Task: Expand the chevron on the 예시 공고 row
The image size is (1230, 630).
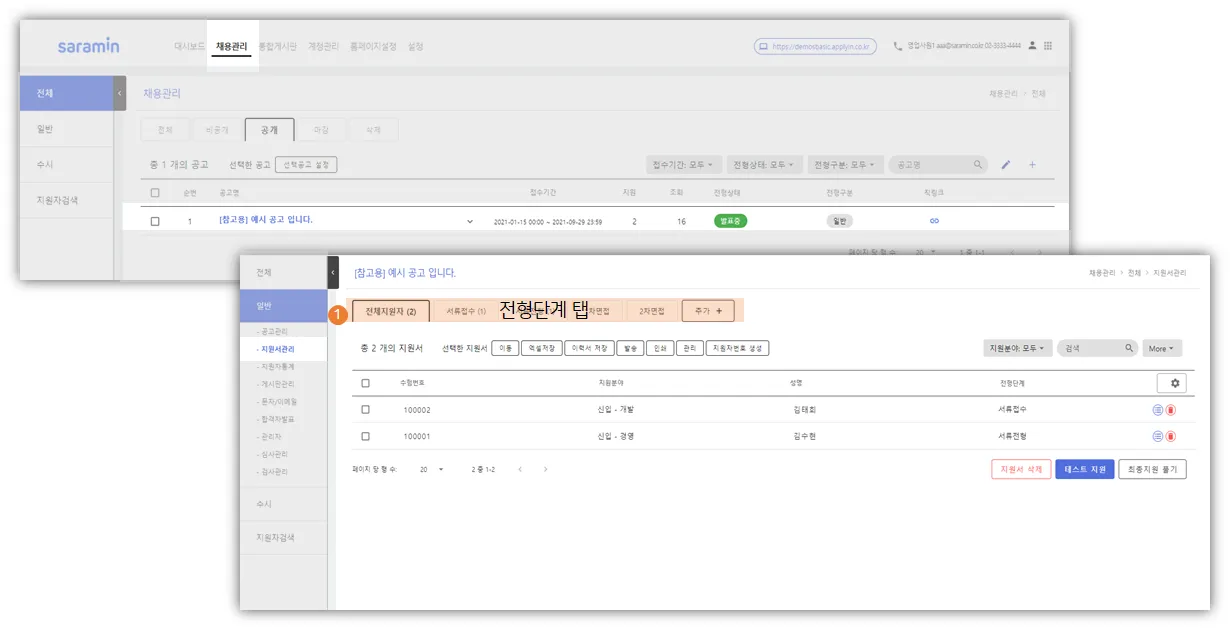Action: 470,221
